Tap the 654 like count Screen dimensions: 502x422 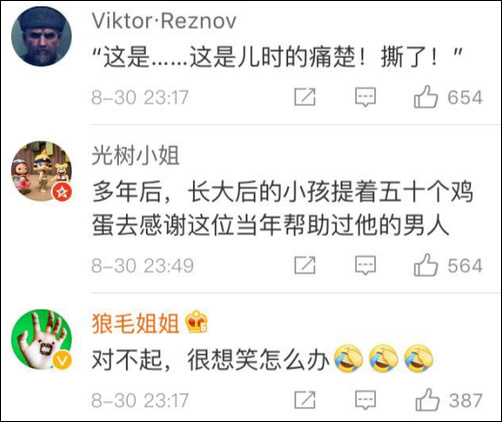coord(465,97)
